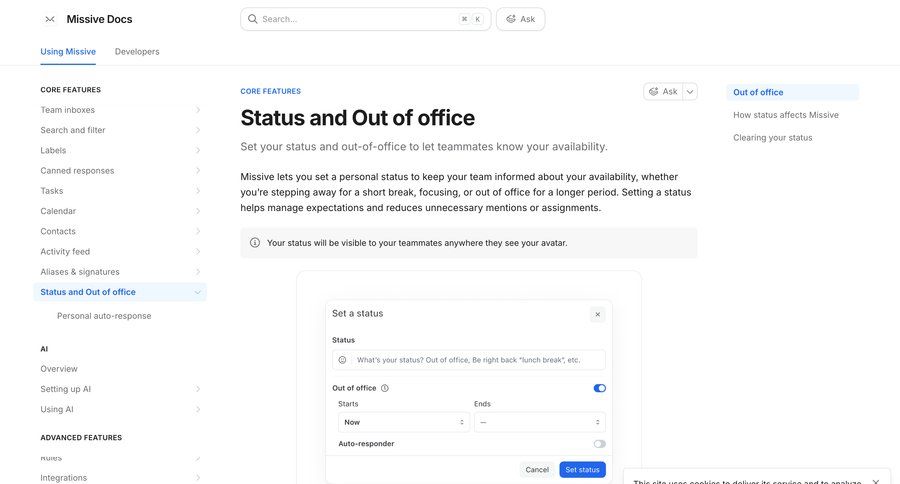Image resolution: width=900 pixels, height=484 pixels.
Task: Click the info icon in the status note
Action: tap(255, 243)
